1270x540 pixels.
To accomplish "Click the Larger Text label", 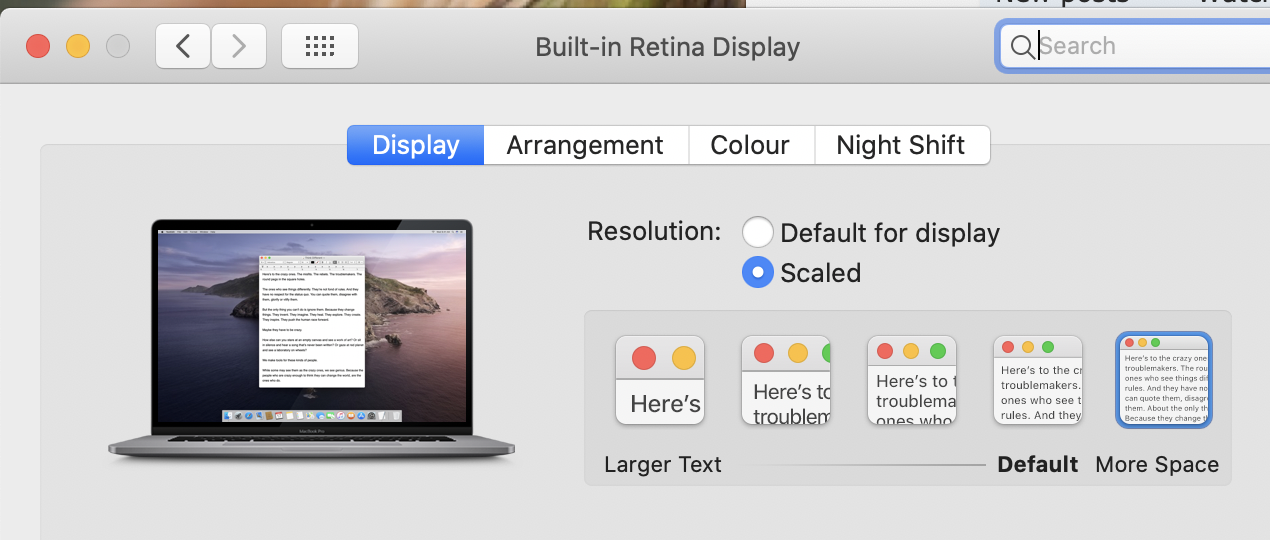I will pyautogui.click(x=663, y=465).
